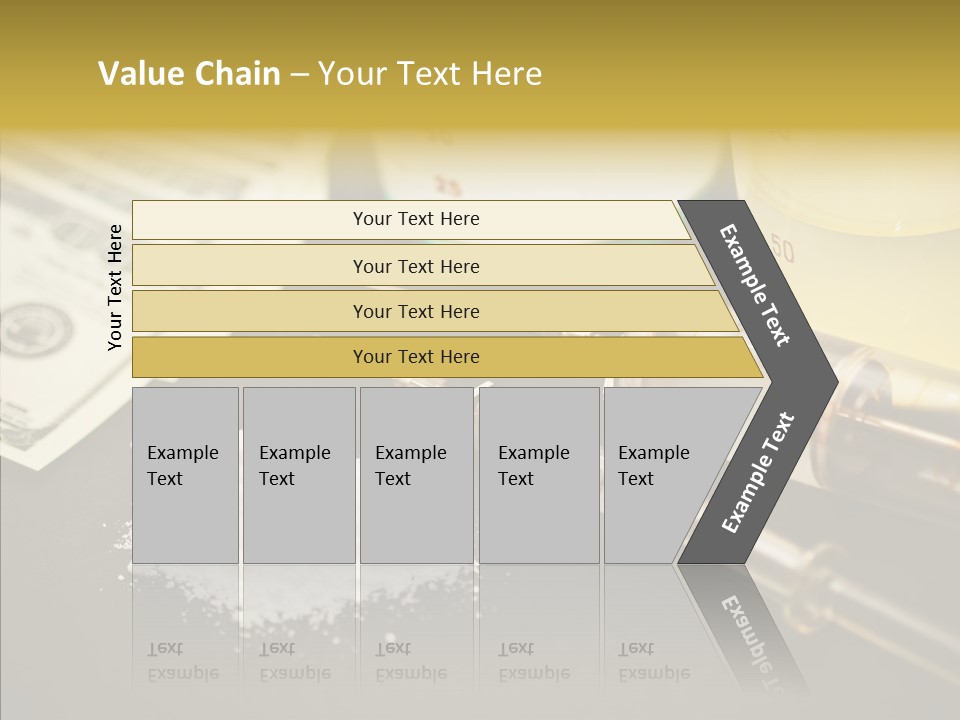
Task: Select the first gray "Example Text" box
Action: pyautogui.click(x=185, y=474)
